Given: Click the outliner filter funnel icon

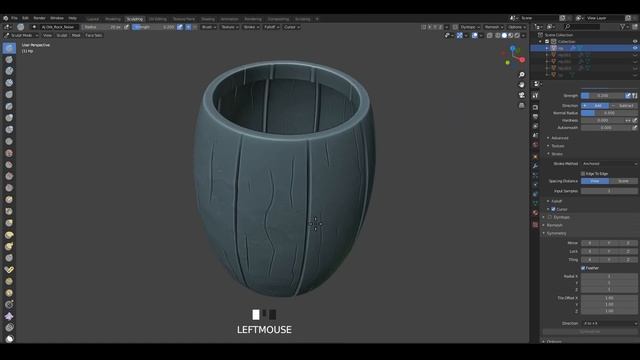Looking at the screenshot, I should click(623, 27).
